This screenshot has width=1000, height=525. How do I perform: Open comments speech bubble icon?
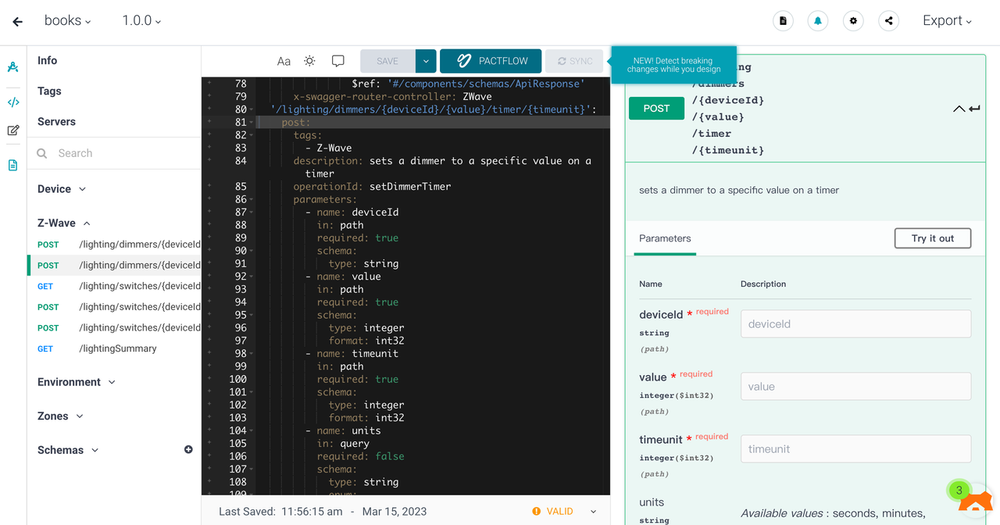coord(338,61)
